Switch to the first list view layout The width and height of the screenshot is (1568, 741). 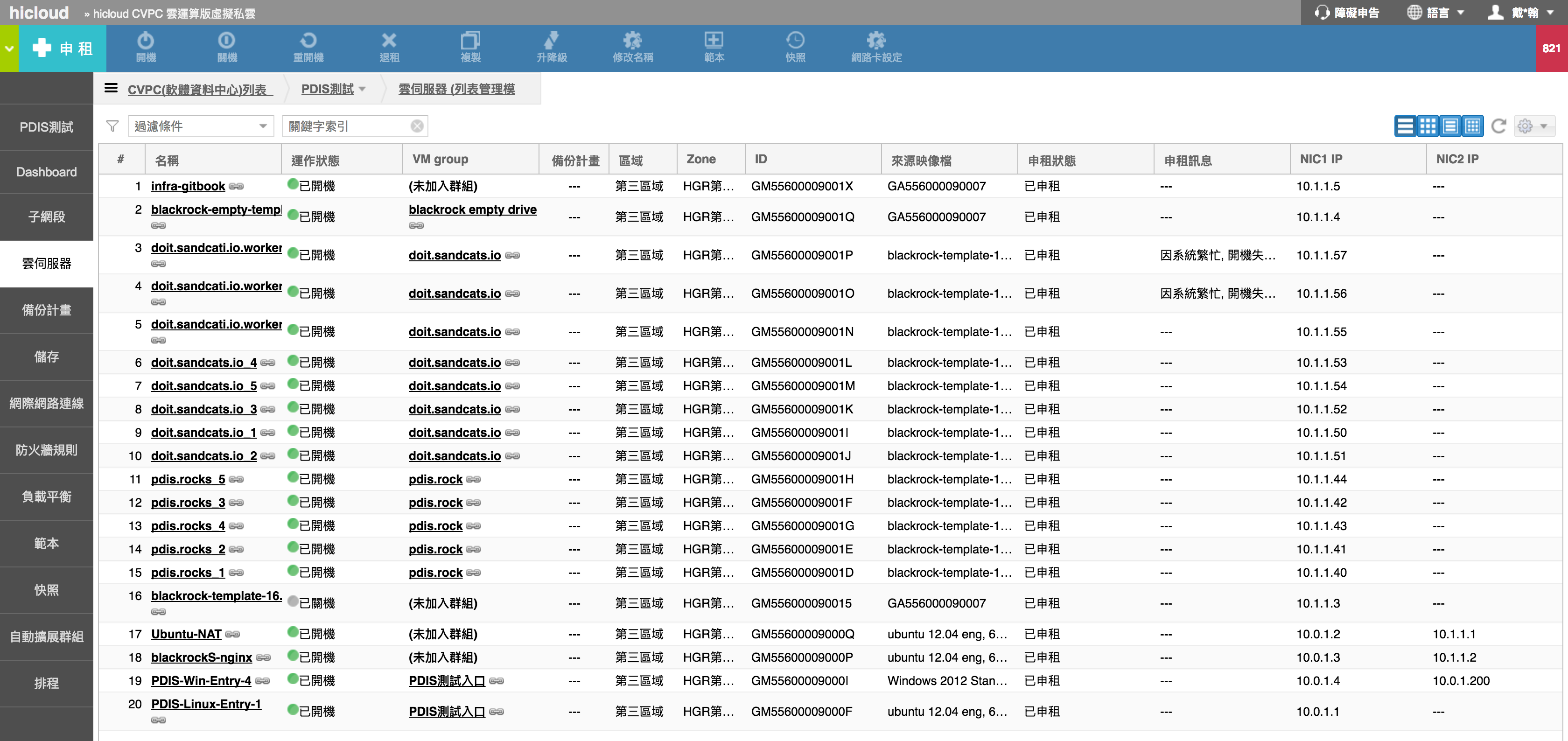click(1405, 126)
